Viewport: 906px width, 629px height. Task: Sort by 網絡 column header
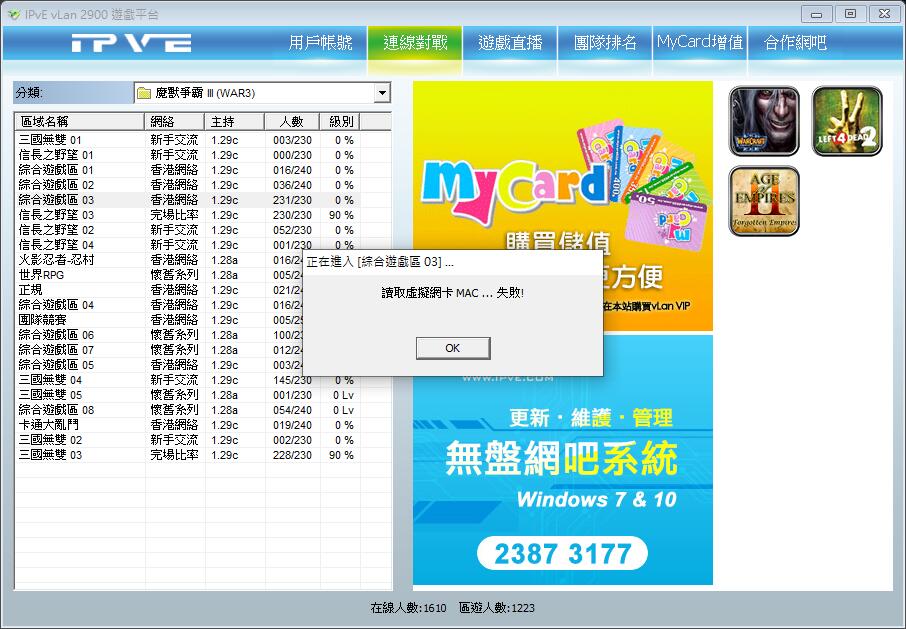point(174,122)
